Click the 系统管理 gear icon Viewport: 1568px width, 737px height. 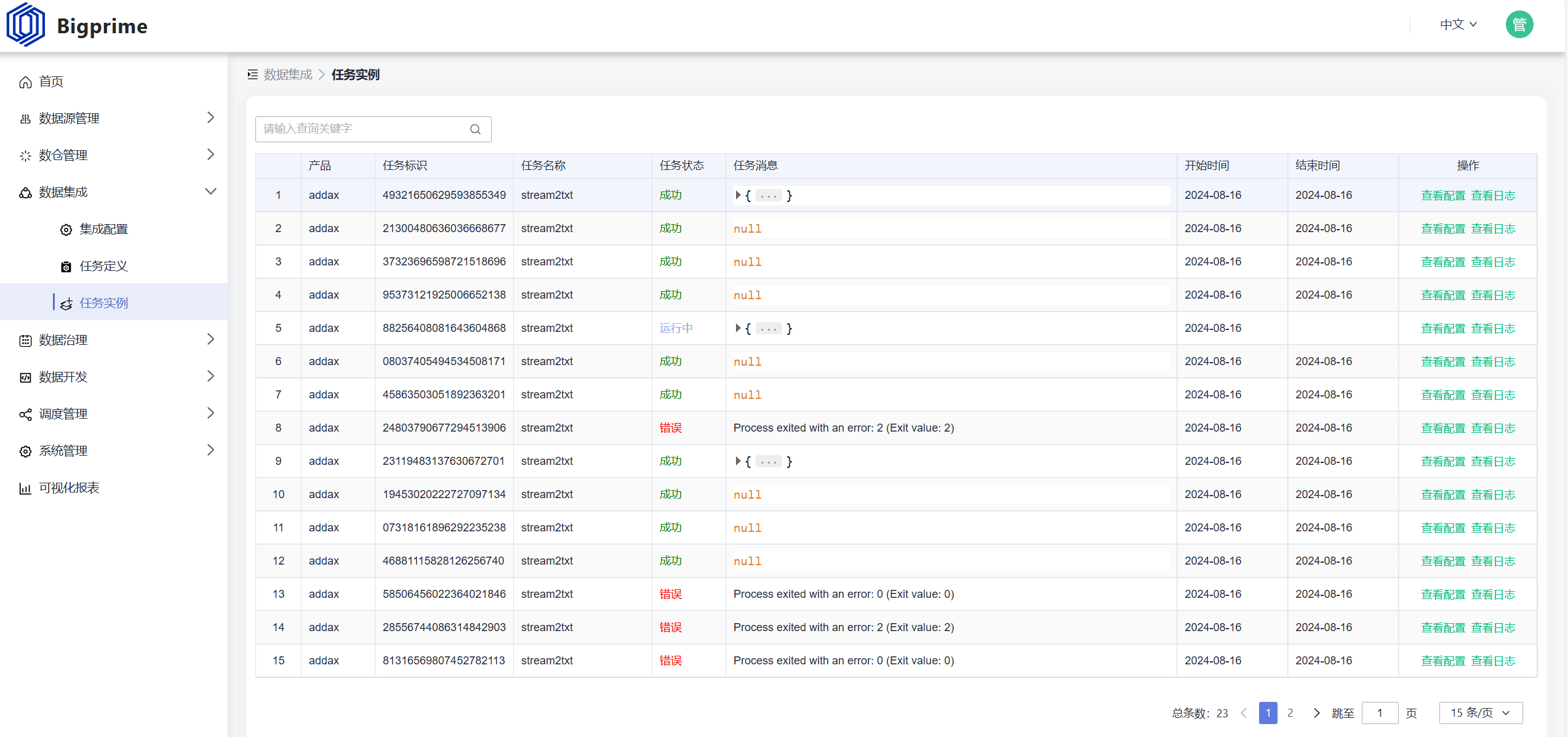click(25, 451)
